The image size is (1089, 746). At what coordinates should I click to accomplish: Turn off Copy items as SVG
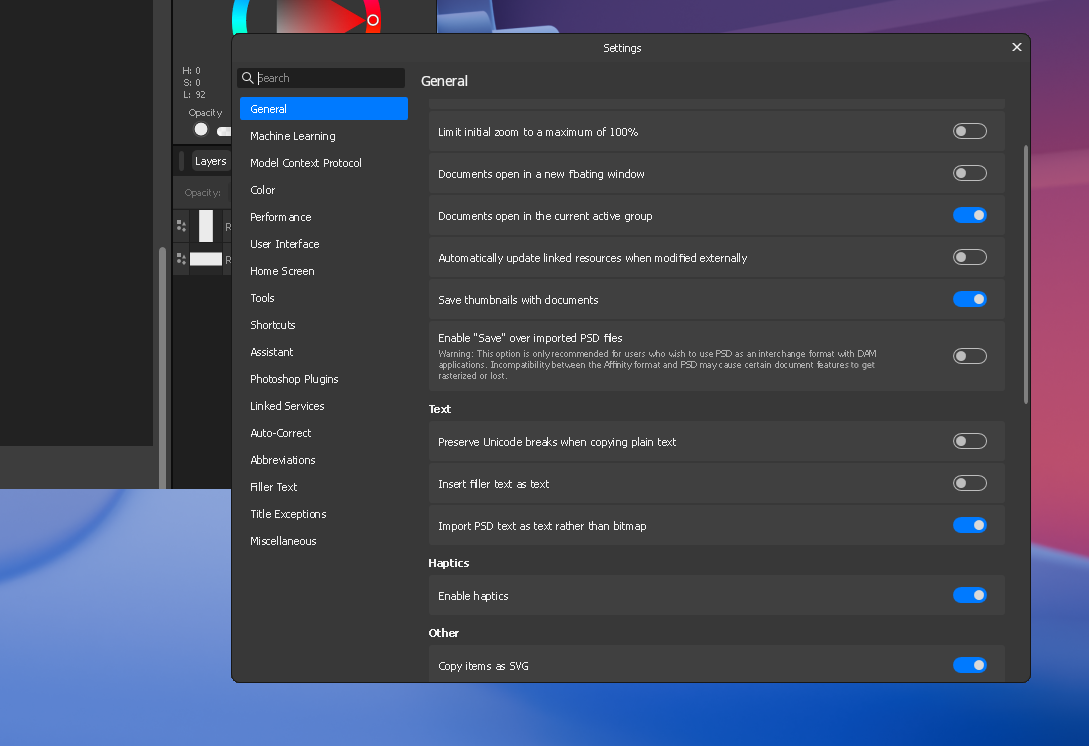[970, 665]
